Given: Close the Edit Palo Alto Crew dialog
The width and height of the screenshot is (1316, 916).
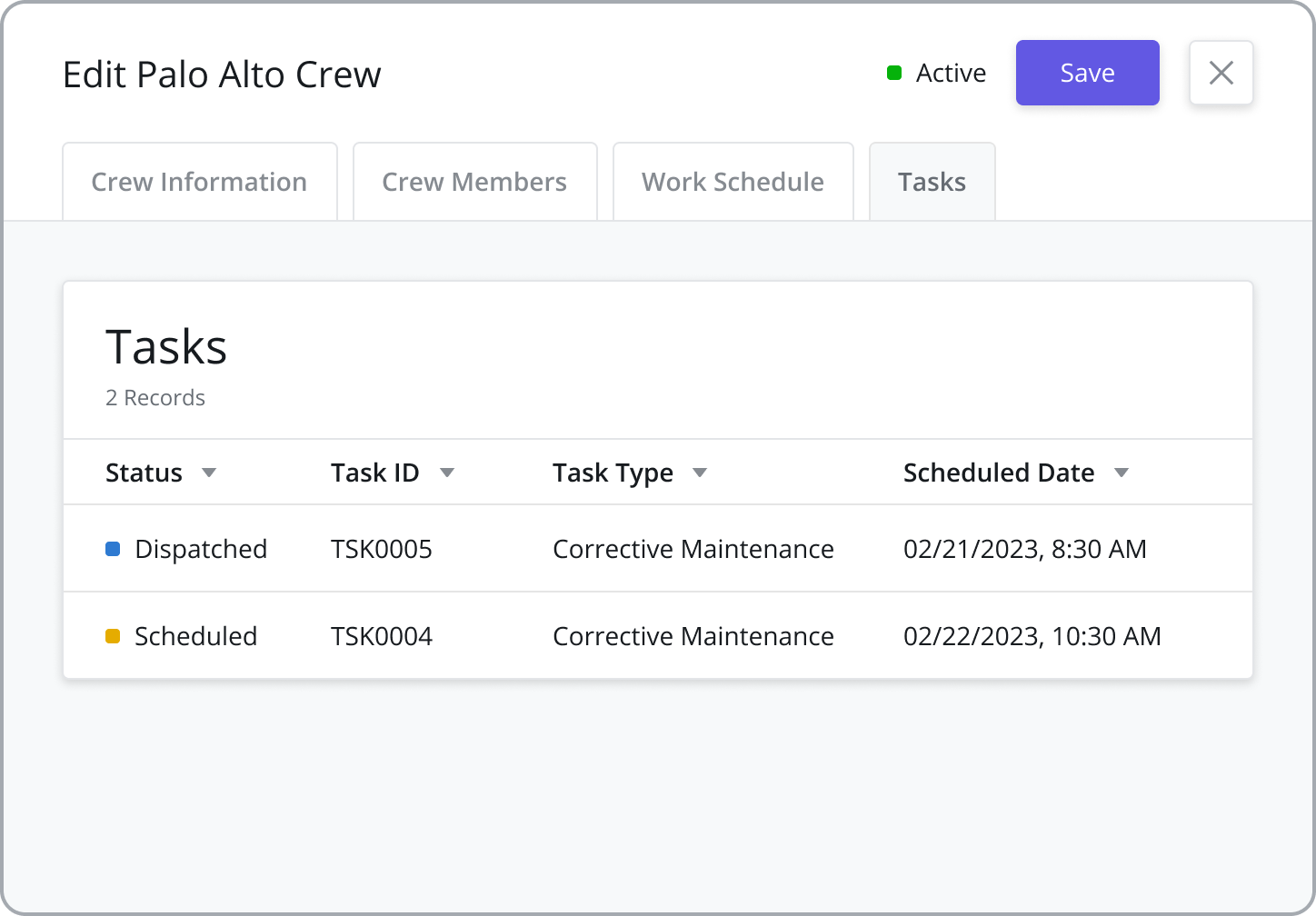Looking at the screenshot, I should [x=1221, y=73].
